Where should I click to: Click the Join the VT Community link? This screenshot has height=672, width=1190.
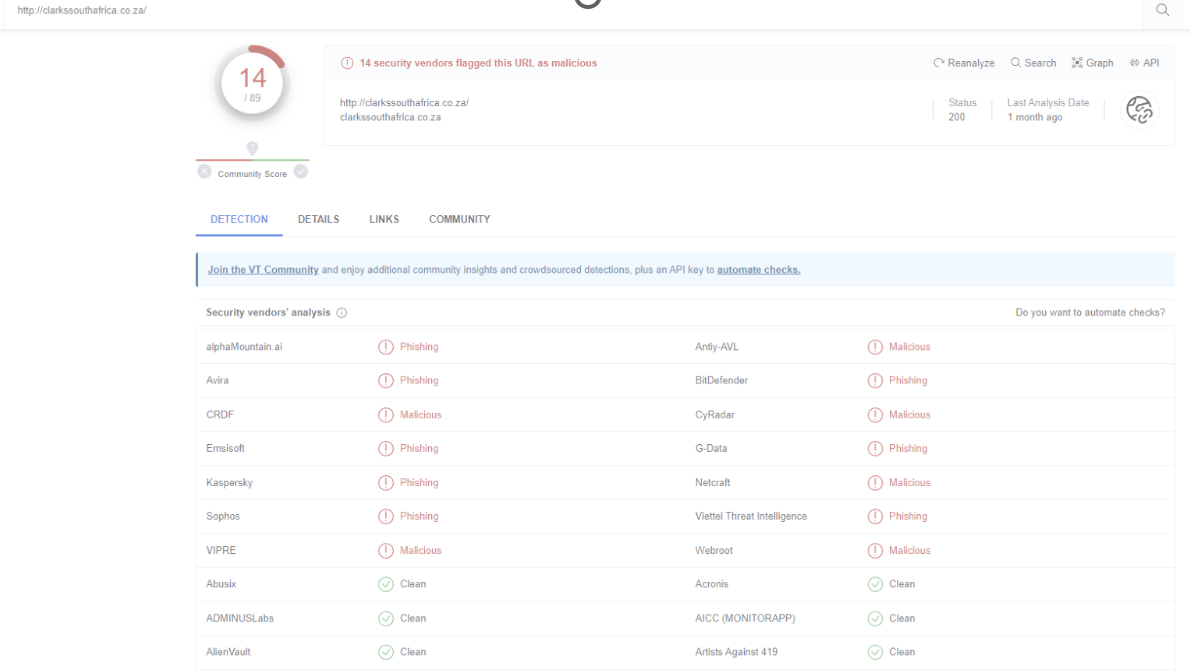point(263,270)
